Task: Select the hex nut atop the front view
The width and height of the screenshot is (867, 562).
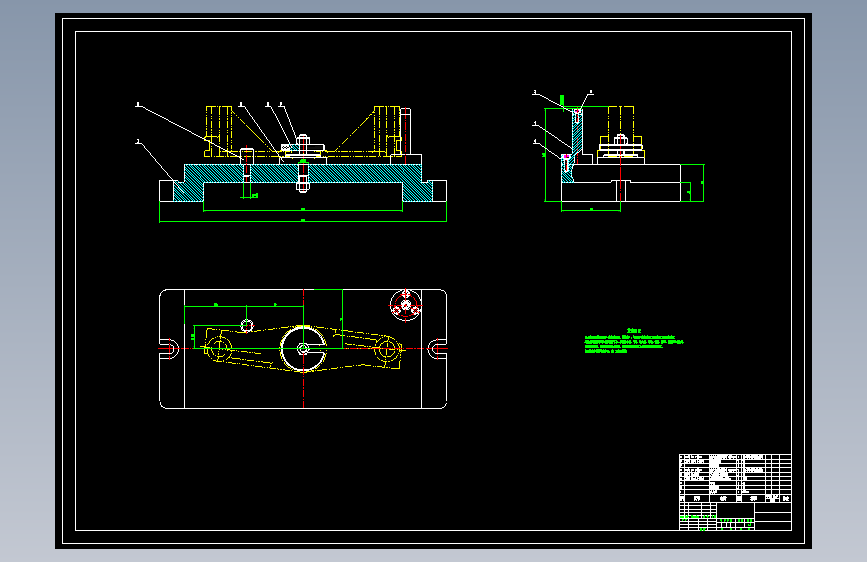Action: pyautogui.click(x=302, y=138)
